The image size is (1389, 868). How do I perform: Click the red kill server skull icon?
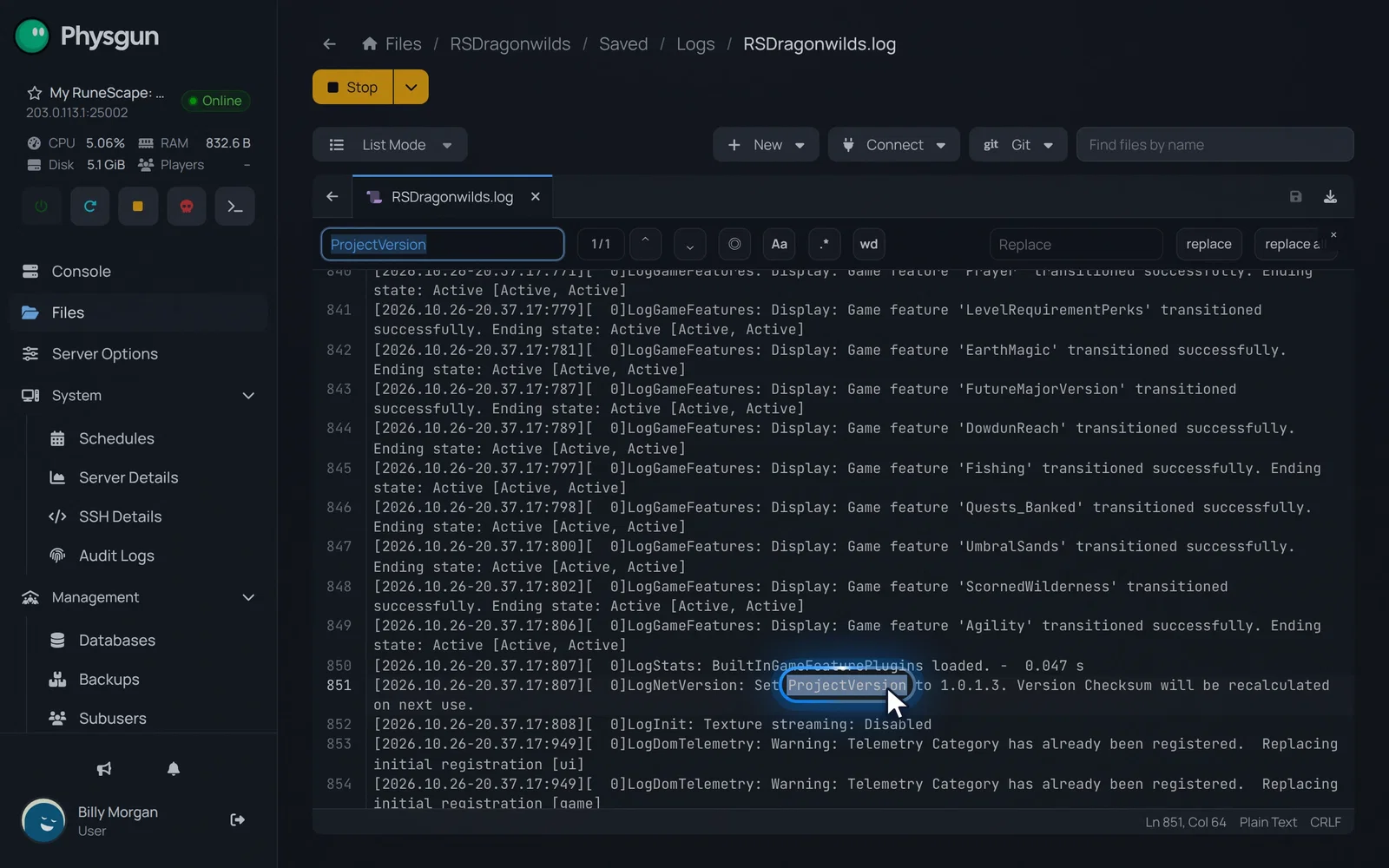tap(186, 207)
